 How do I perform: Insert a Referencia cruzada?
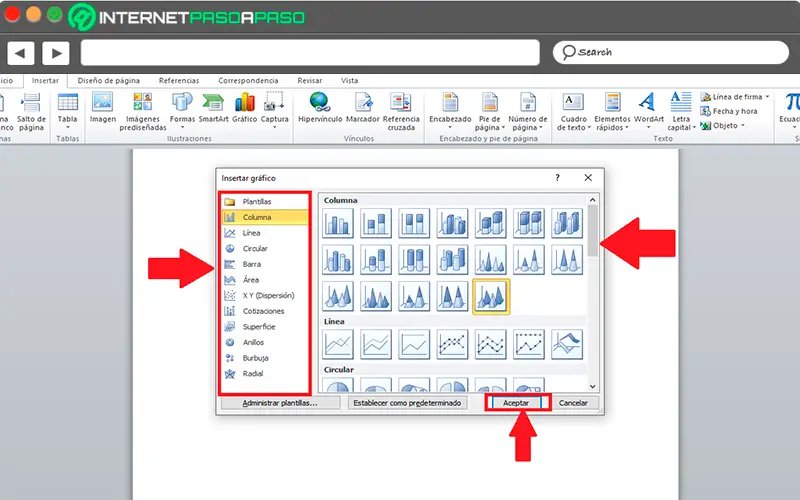coord(401,111)
